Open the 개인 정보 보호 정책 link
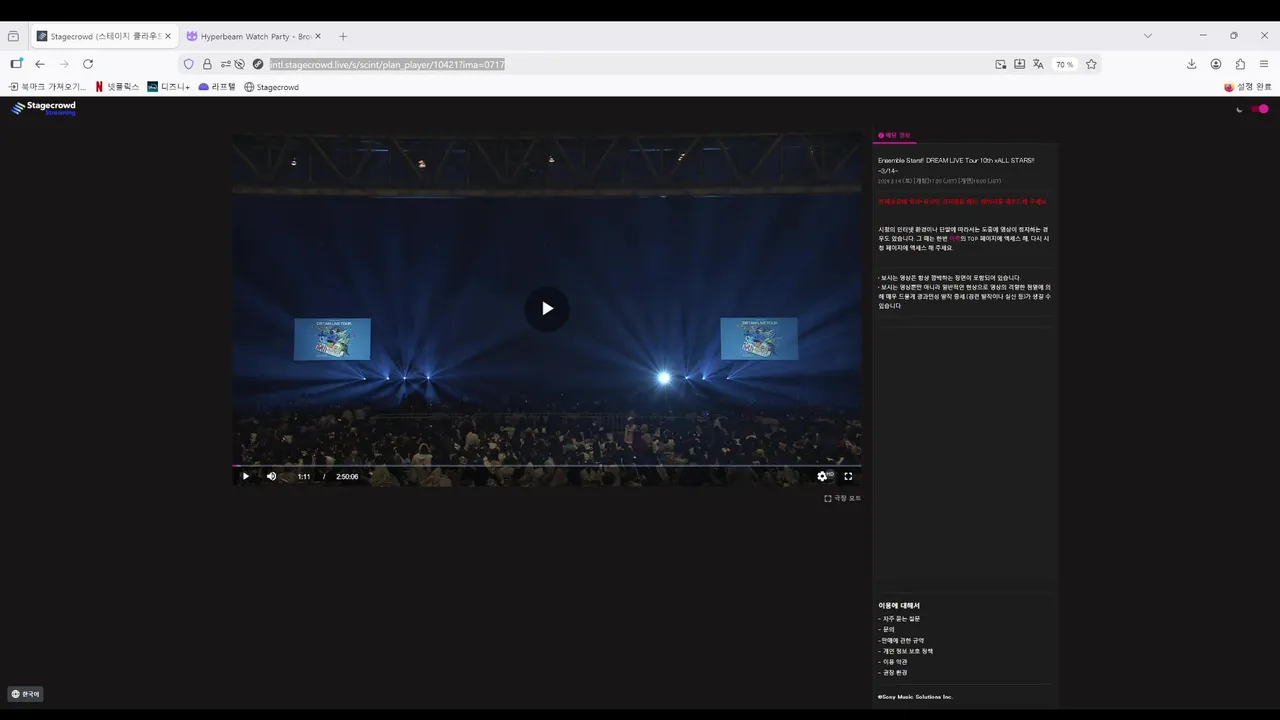1280x720 pixels. (907, 651)
